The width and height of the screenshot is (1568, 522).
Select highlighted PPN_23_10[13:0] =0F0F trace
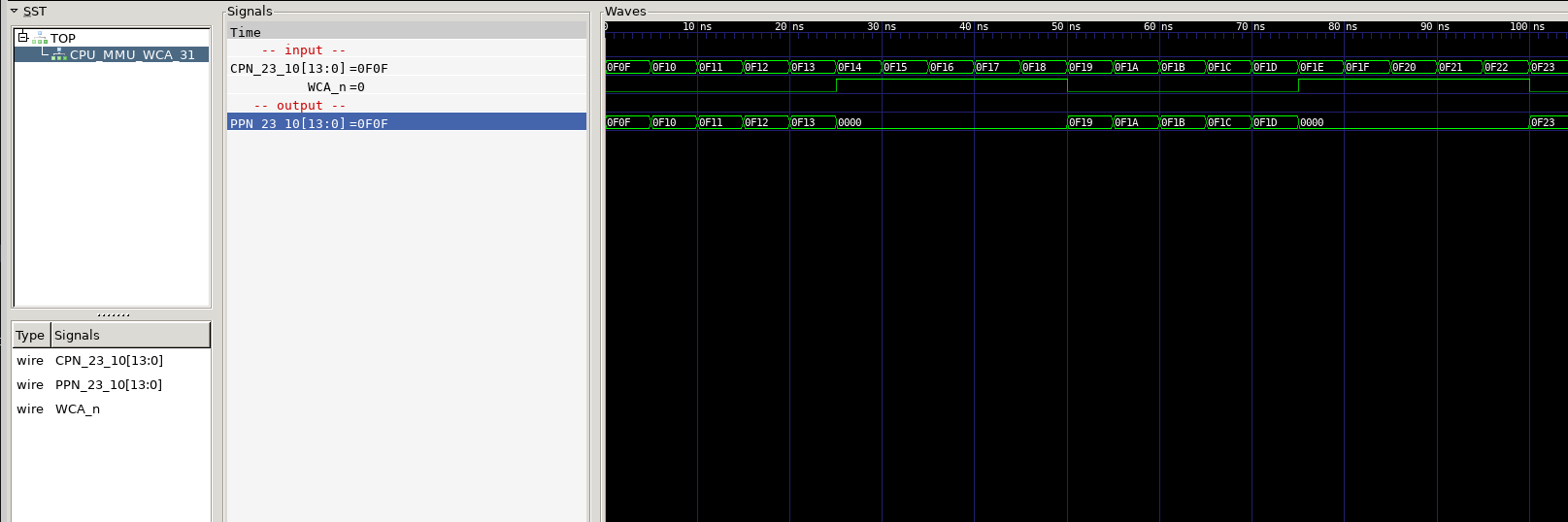[x=407, y=123]
